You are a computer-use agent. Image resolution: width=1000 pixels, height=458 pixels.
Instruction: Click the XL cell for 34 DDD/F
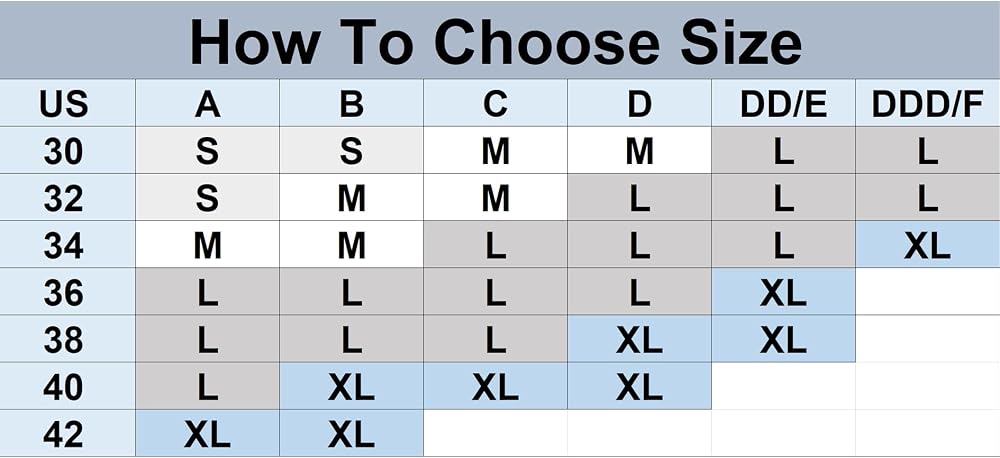pyautogui.click(x=927, y=244)
